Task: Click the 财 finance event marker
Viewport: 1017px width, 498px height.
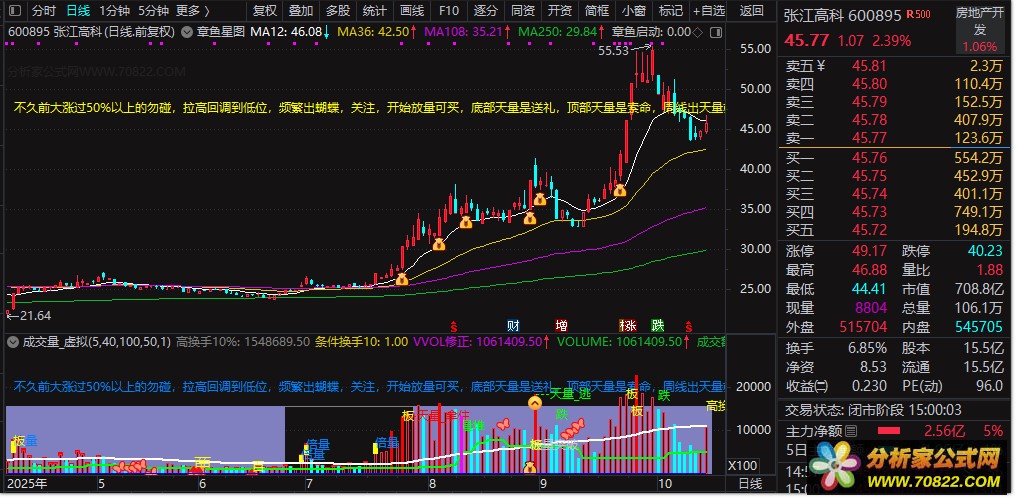Action: point(512,326)
